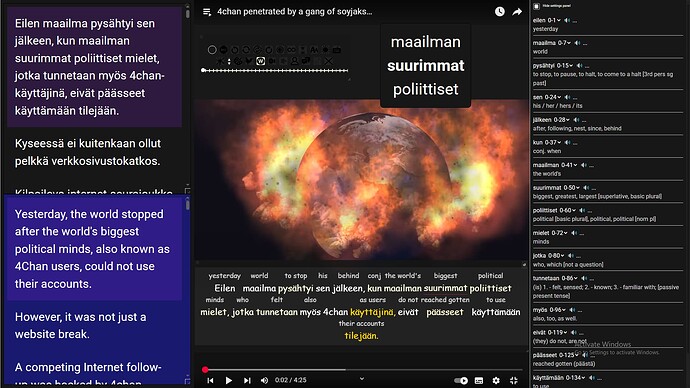Play the video with the play button
The width and height of the screenshot is (690, 388).
(x=228, y=381)
